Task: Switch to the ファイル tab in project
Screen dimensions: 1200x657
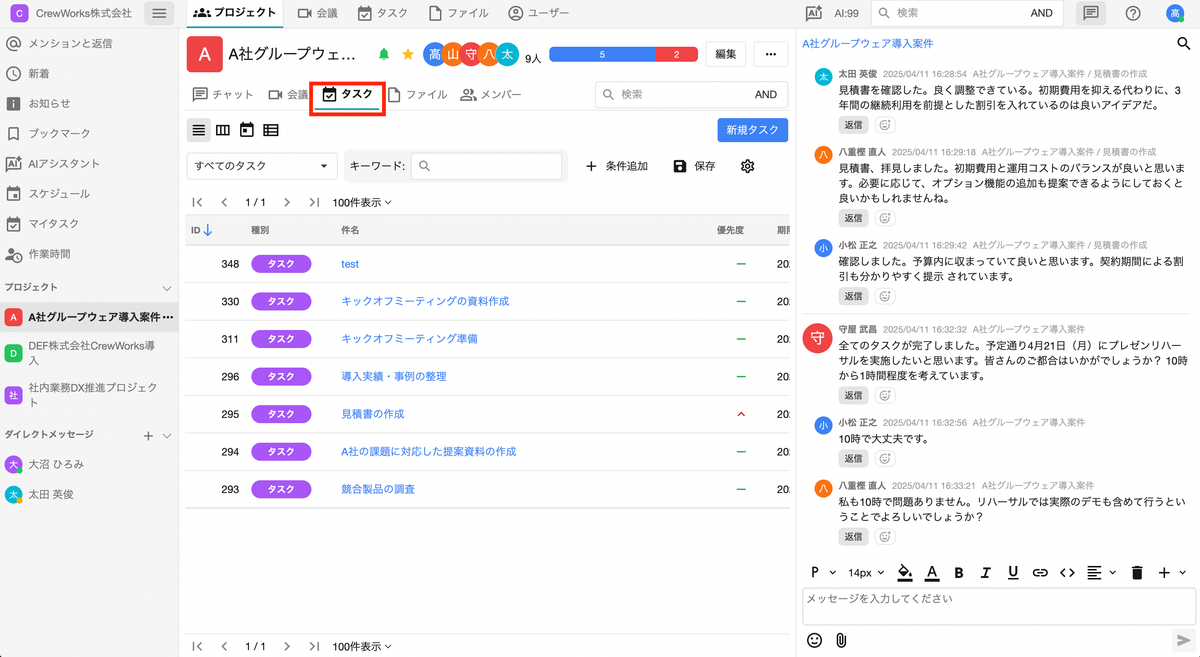Action: pyautogui.click(x=417, y=95)
